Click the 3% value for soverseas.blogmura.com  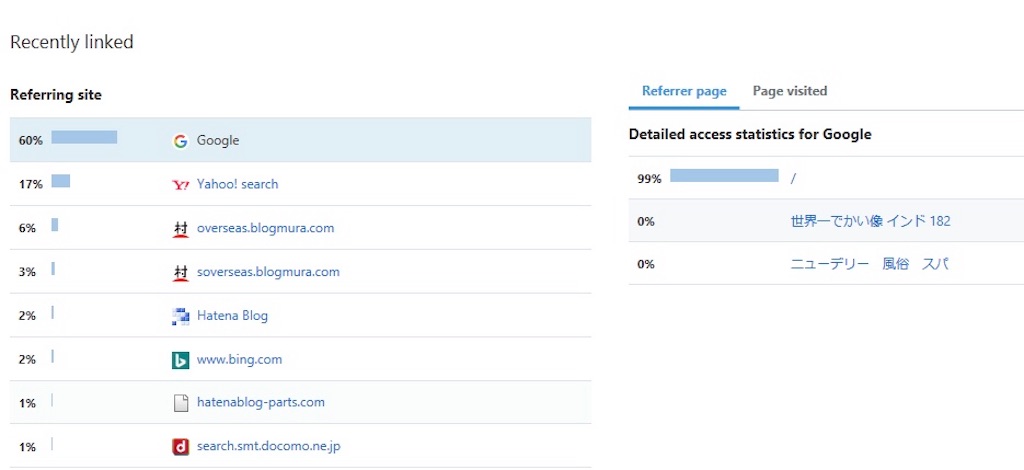click(x=27, y=272)
